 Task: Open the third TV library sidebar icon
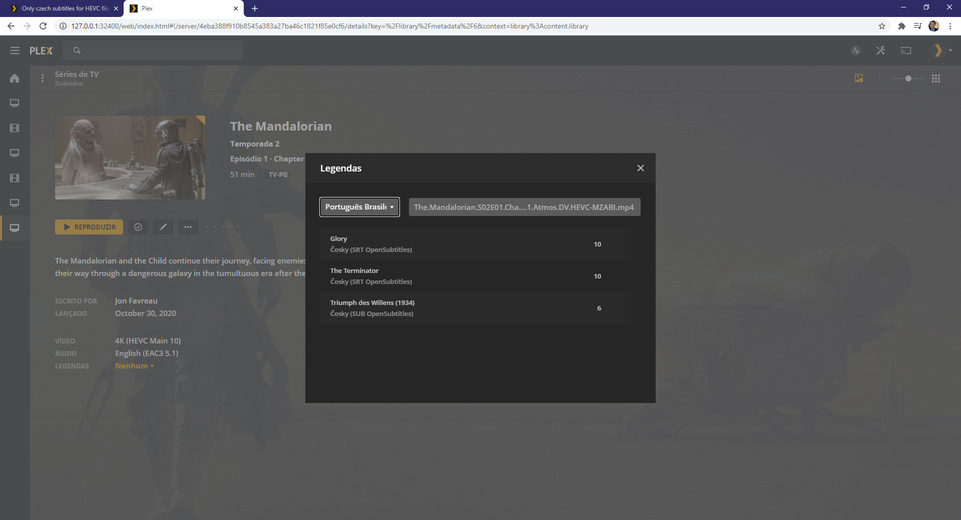[15, 202]
